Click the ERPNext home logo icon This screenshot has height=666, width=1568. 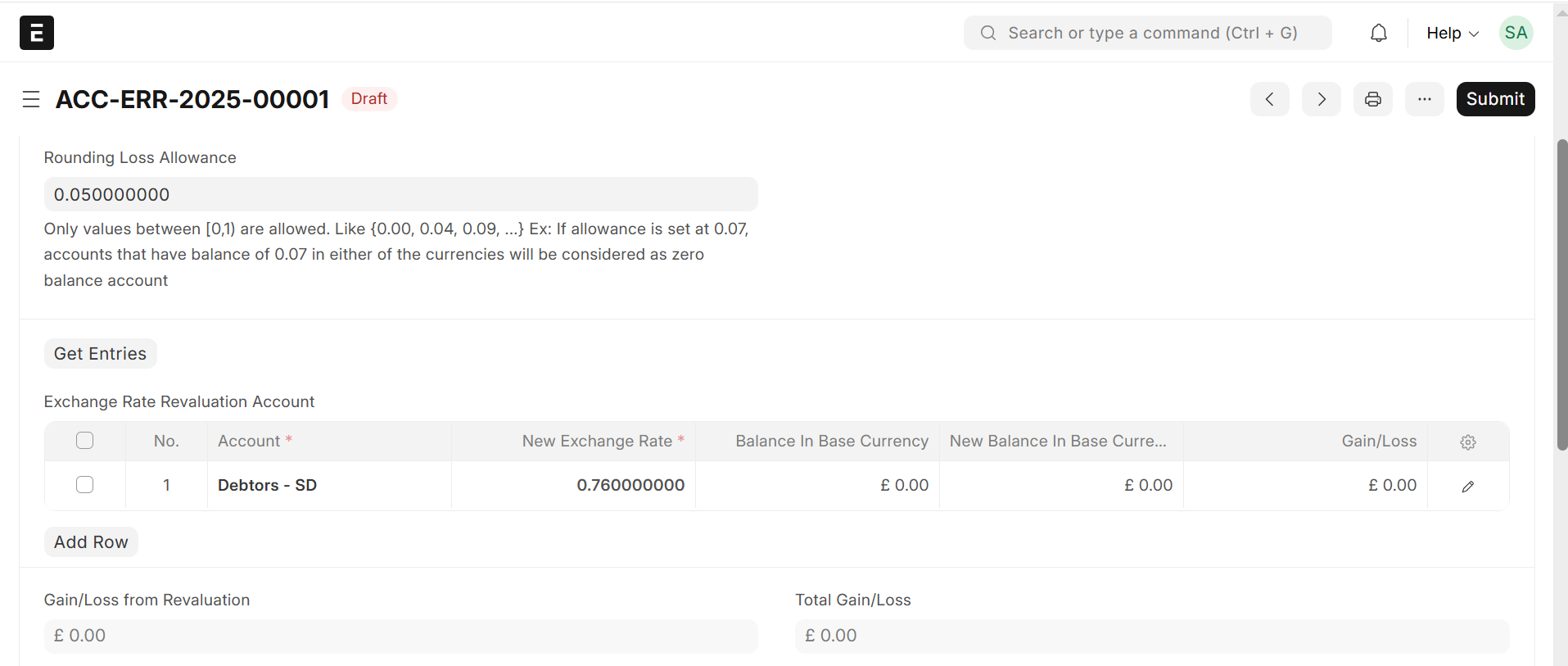tap(37, 33)
